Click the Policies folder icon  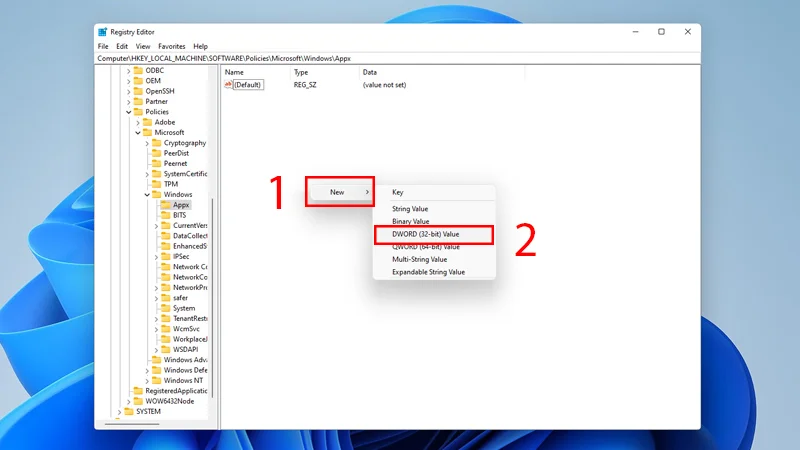click(x=138, y=112)
